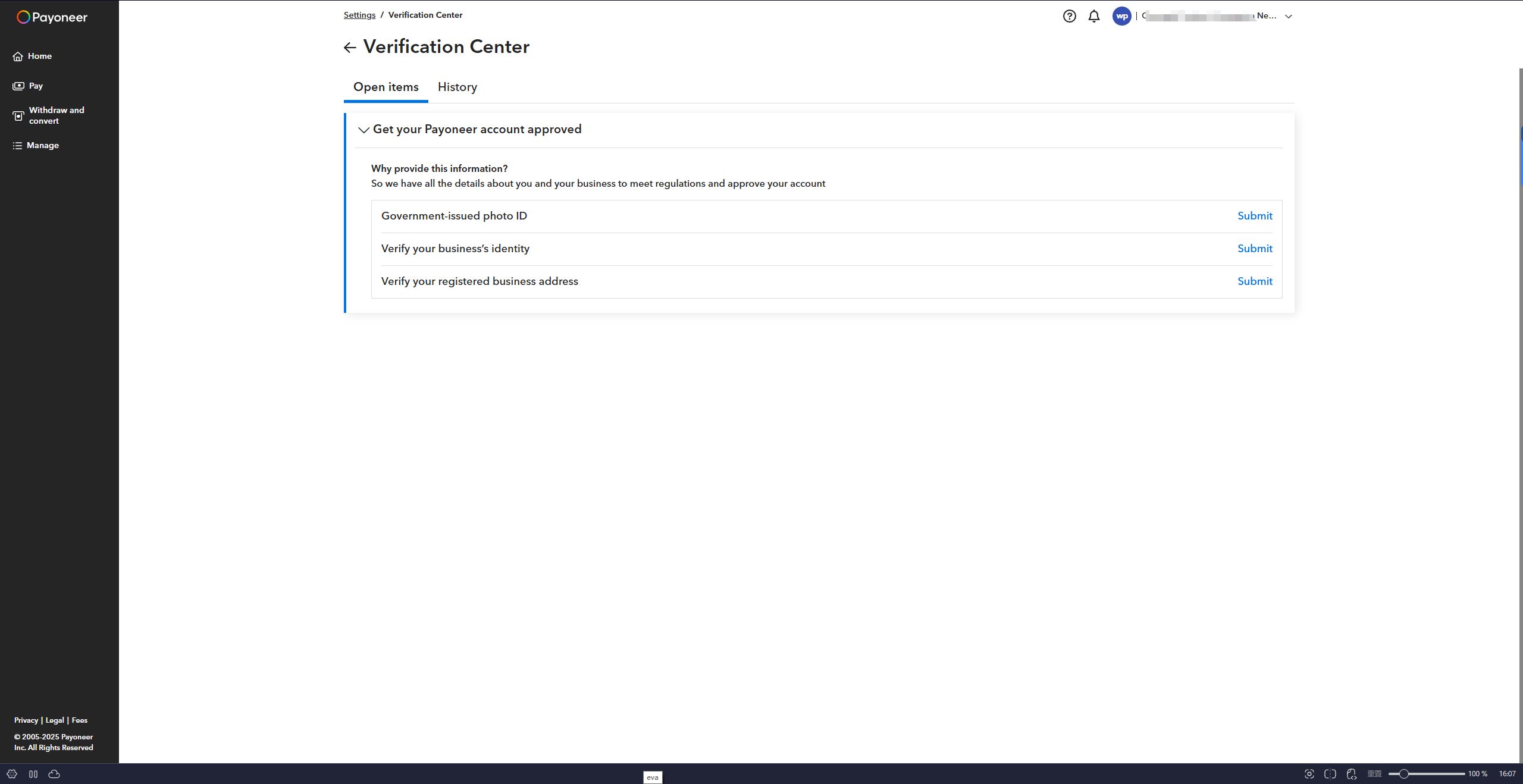Click the screenshot capture icon in status bar
The height and width of the screenshot is (784, 1523).
tap(1309, 774)
